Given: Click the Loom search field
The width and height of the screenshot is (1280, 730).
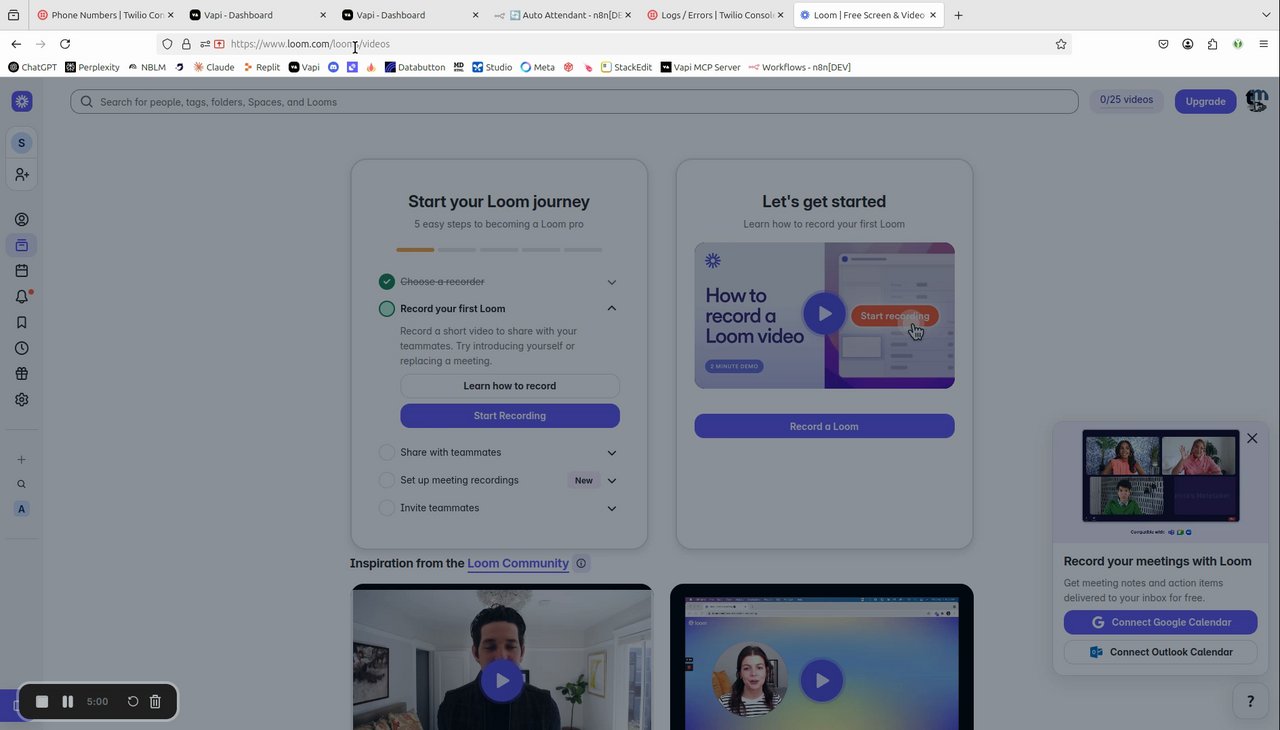Looking at the screenshot, I should pyautogui.click(x=574, y=102).
